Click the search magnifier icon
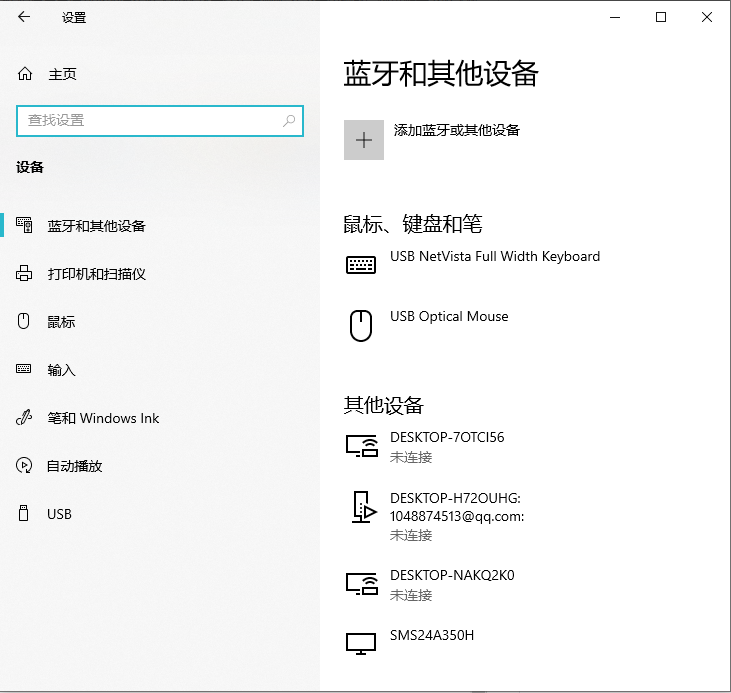The width and height of the screenshot is (731, 693). pyautogui.click(x=289, y=121)
